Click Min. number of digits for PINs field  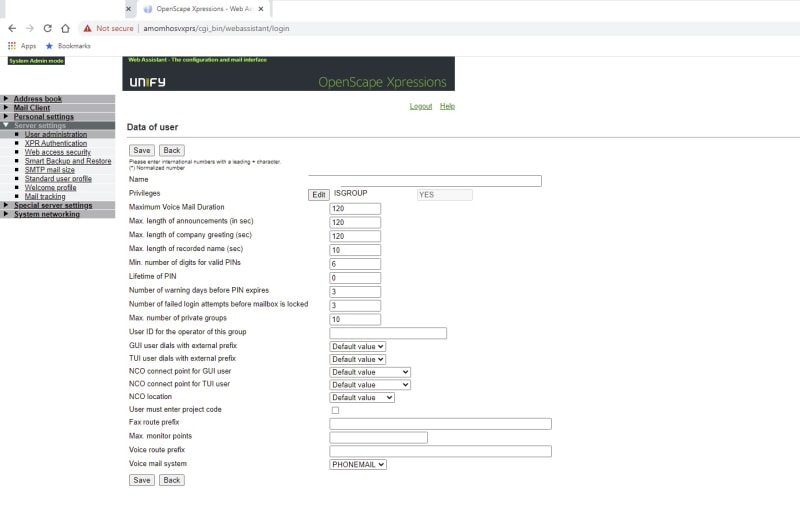pyautogui.click(x=355, y=264)
